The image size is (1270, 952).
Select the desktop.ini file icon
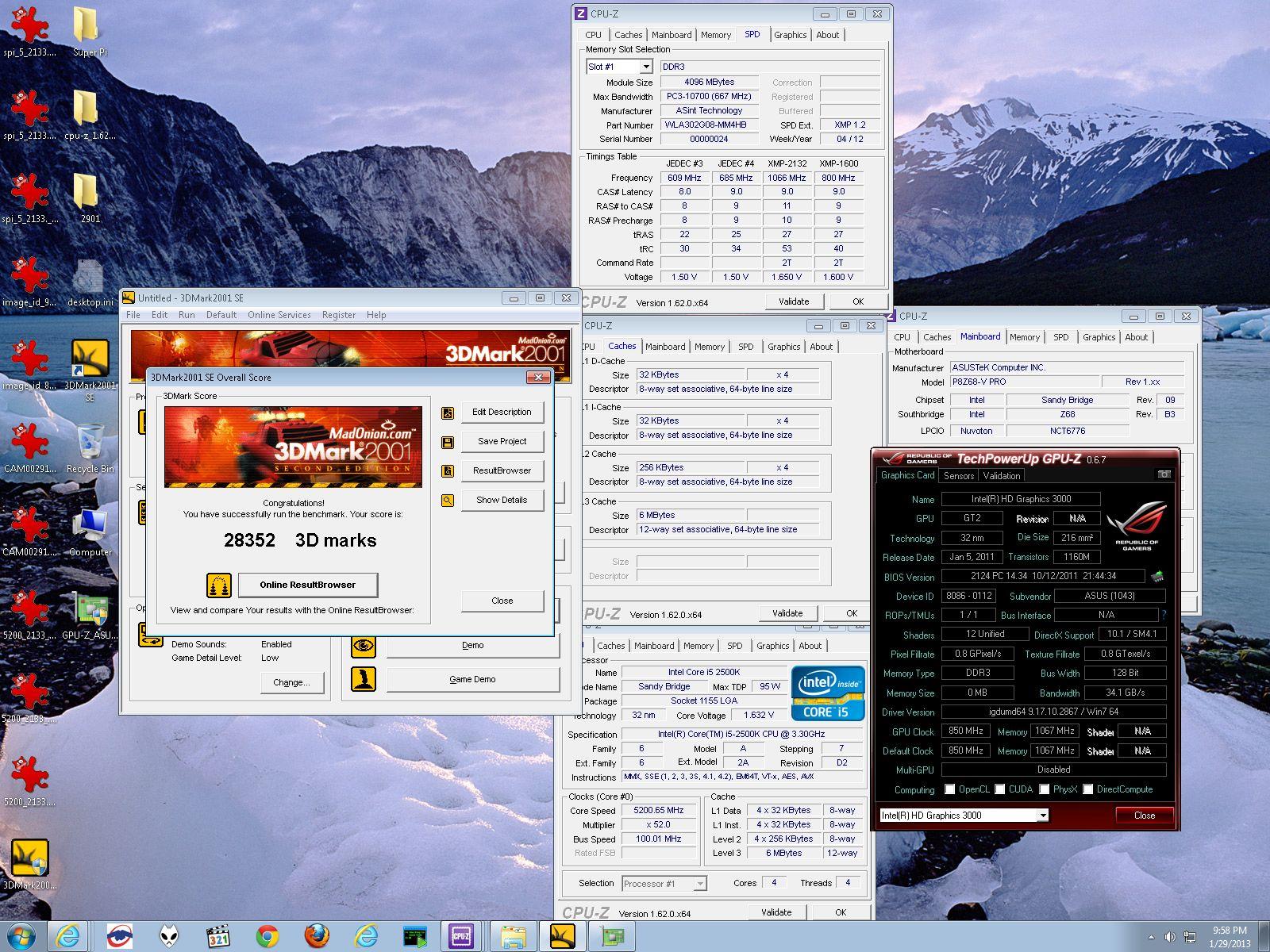point(90,282)
